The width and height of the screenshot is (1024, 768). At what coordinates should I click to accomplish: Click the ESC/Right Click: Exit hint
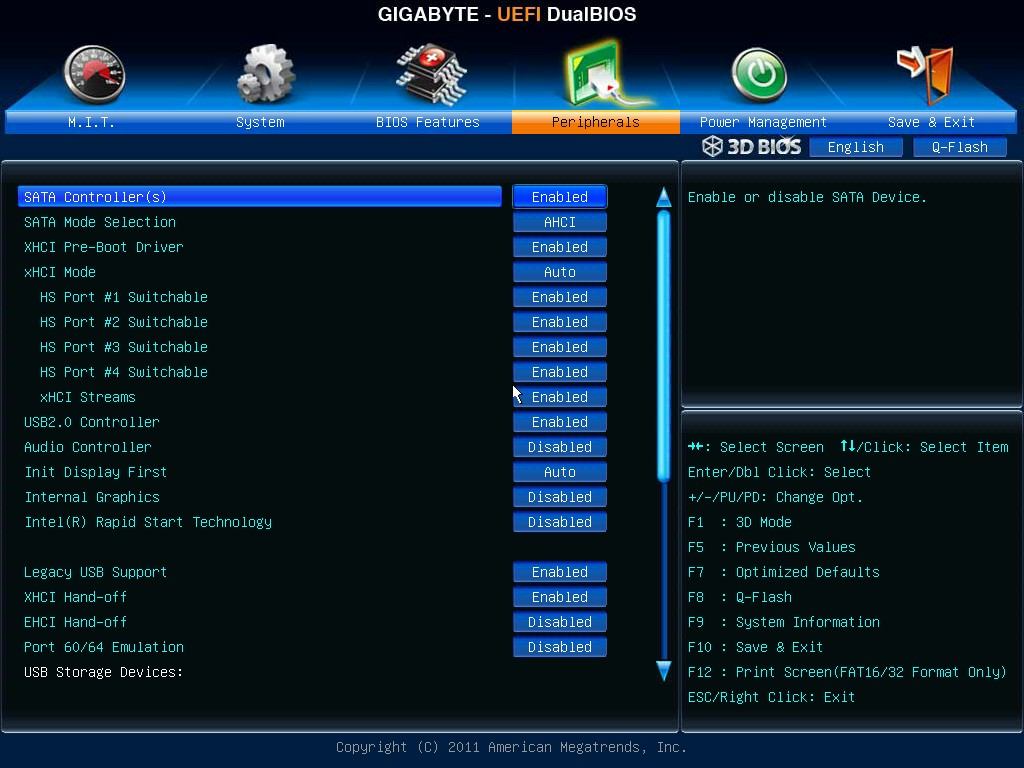pos(771,697)
